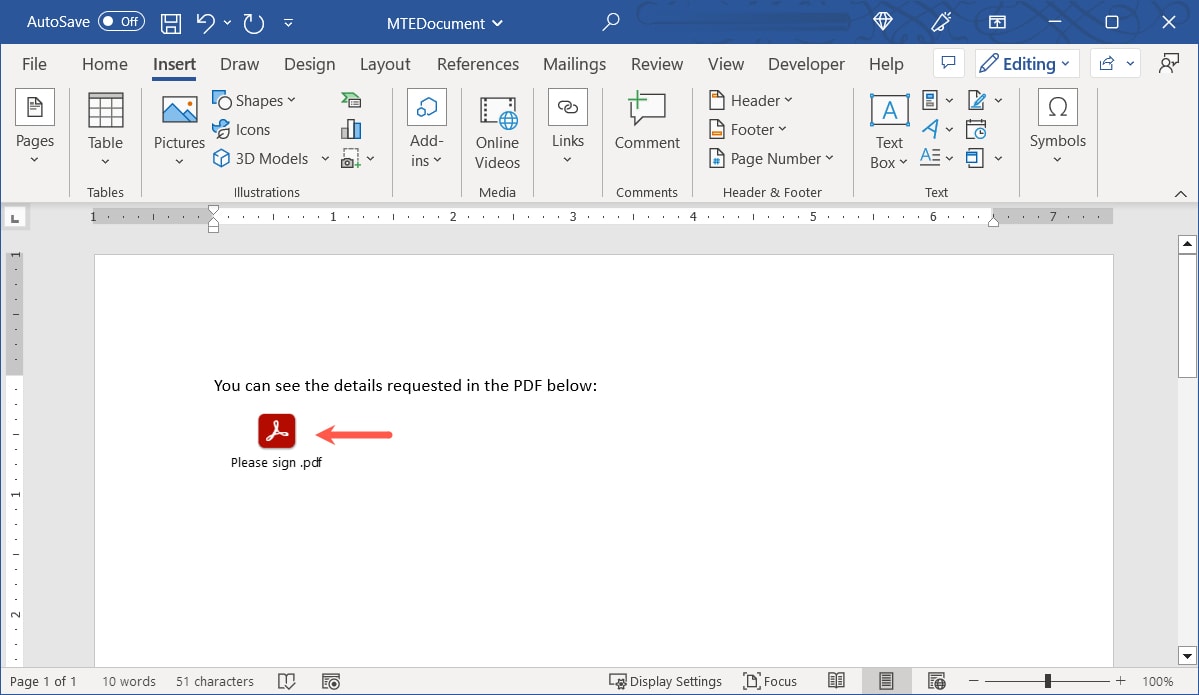Insert a Text Box

point(888,125)
